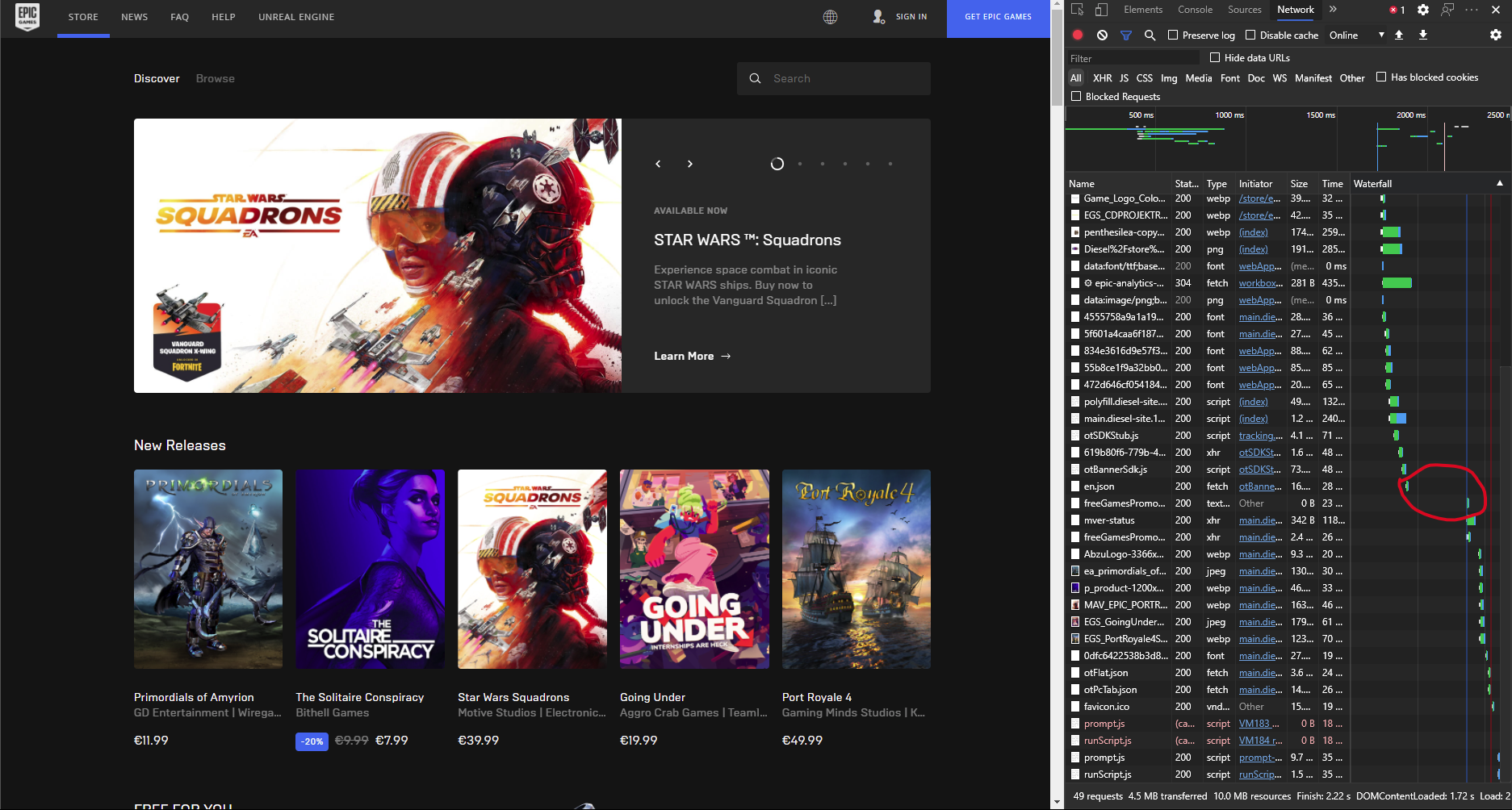Toggle Preserve log checkbox
The height and width of the screenshot is (810, 1512).
click(x=1173, y=35)
